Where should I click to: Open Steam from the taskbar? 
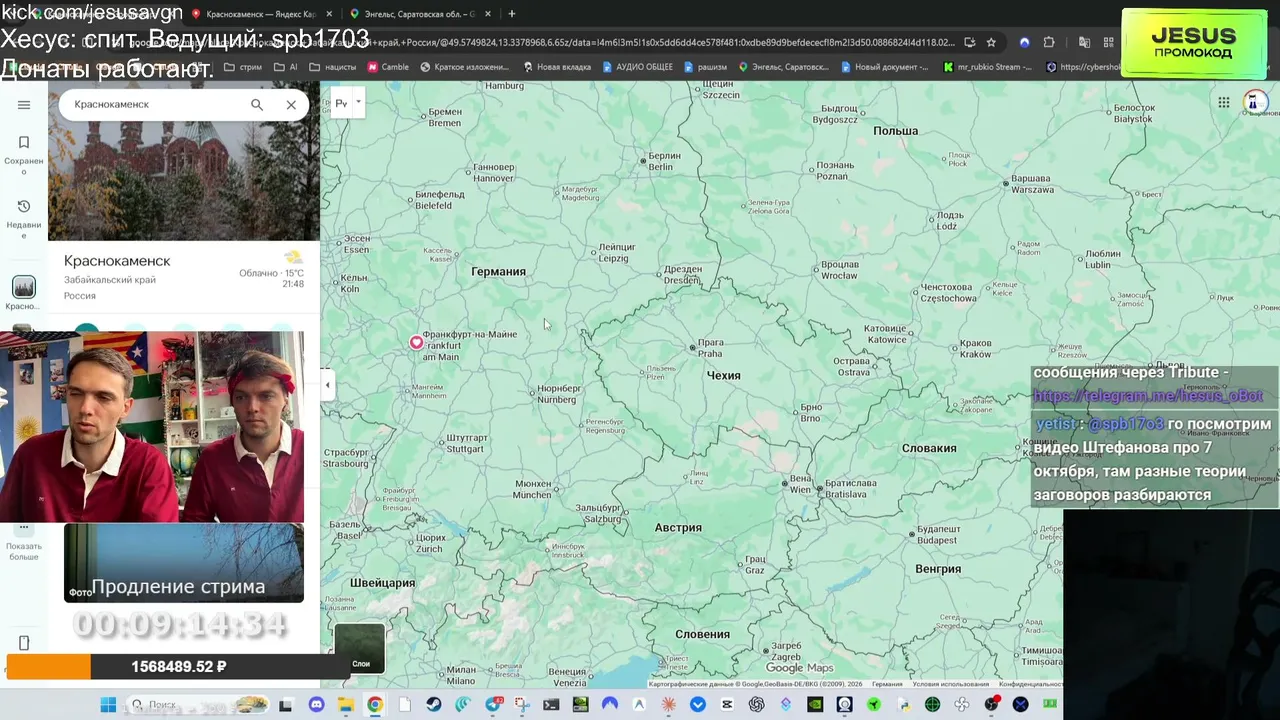(x=433, y=705)
